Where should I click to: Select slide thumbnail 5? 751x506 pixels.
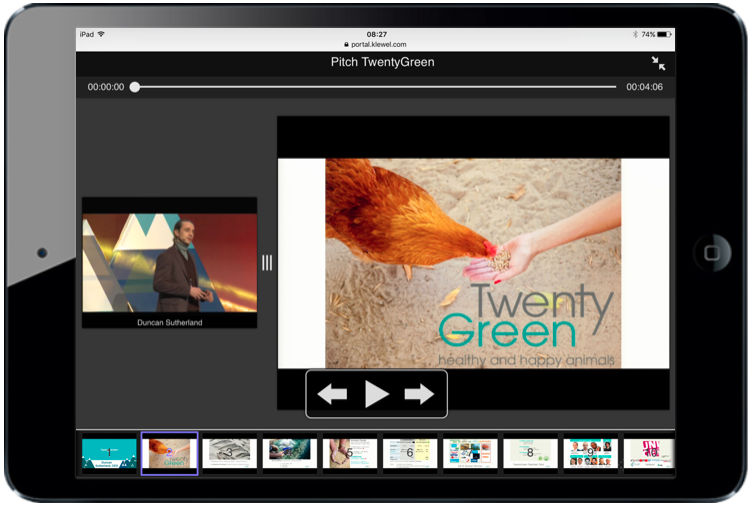click(x=350, y=453)
